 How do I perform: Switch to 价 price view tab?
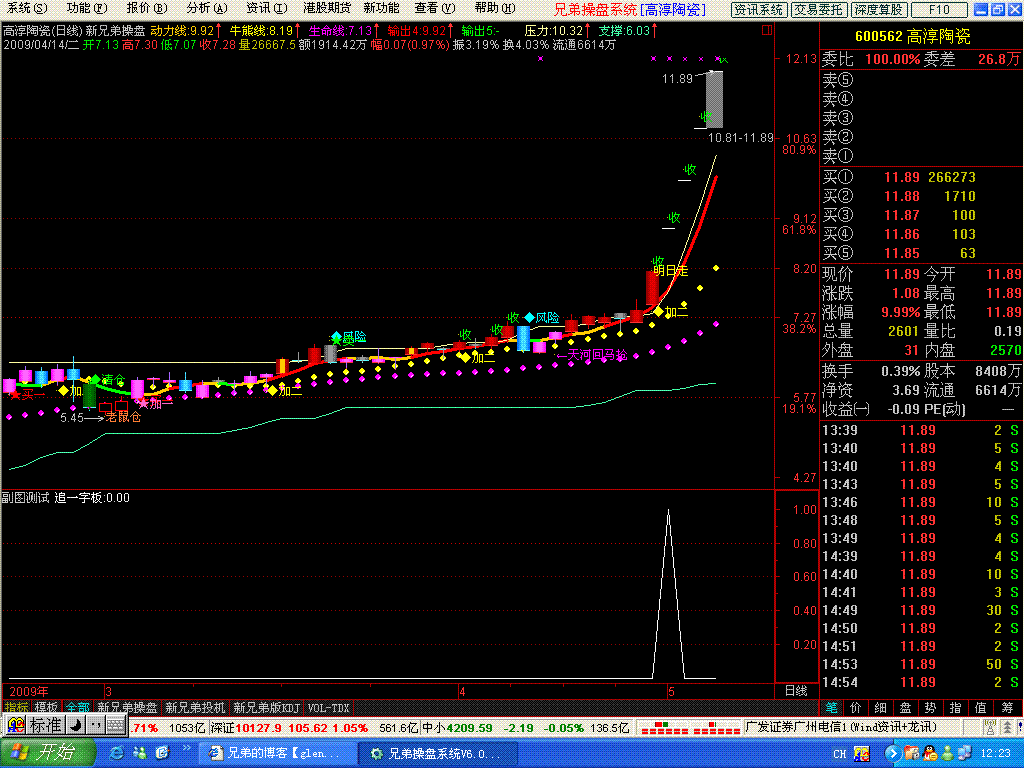point(856,707)
